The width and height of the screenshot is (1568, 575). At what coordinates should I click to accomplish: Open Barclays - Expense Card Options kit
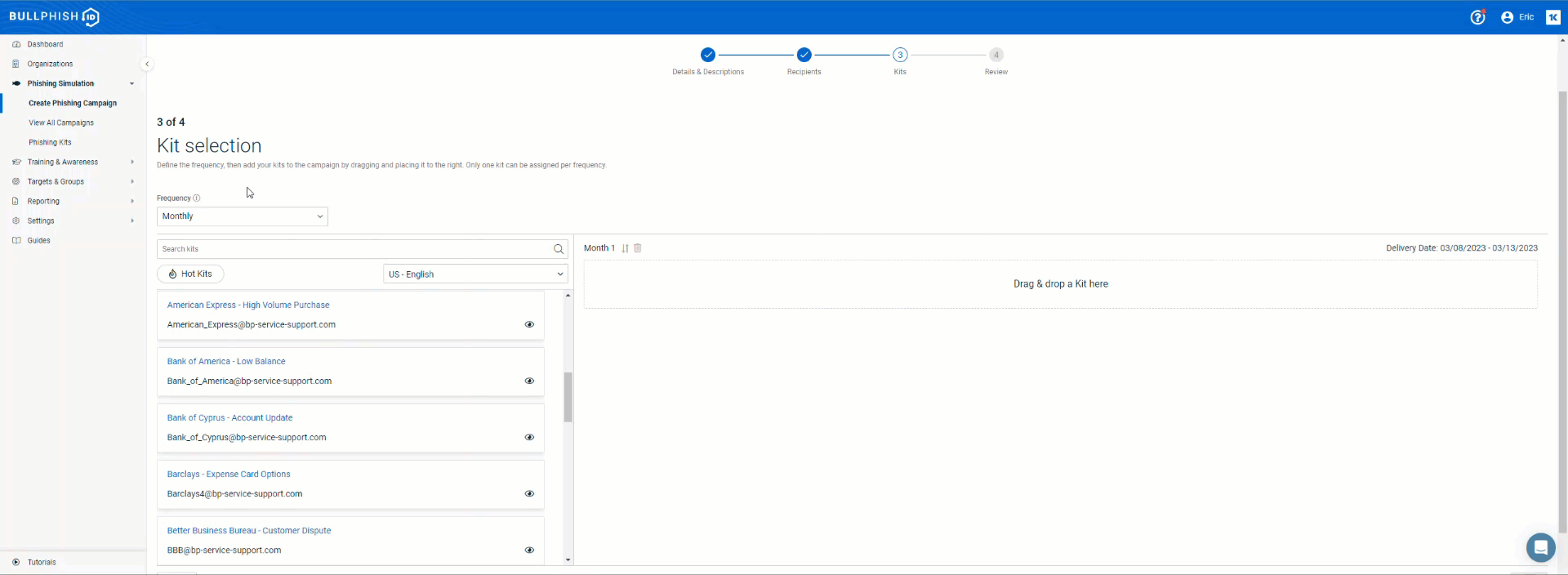pyautogui.click(x=229, y=474)
